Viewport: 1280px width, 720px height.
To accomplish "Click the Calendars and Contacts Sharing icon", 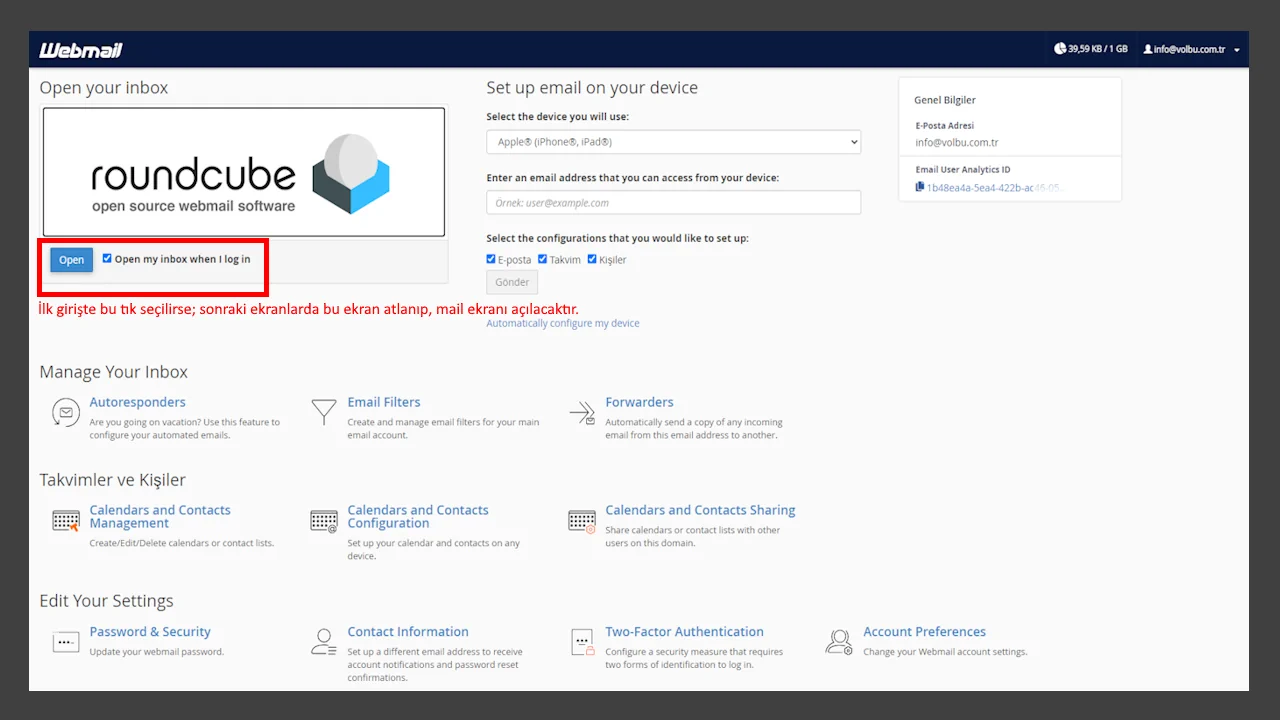I will coord(581,520).
